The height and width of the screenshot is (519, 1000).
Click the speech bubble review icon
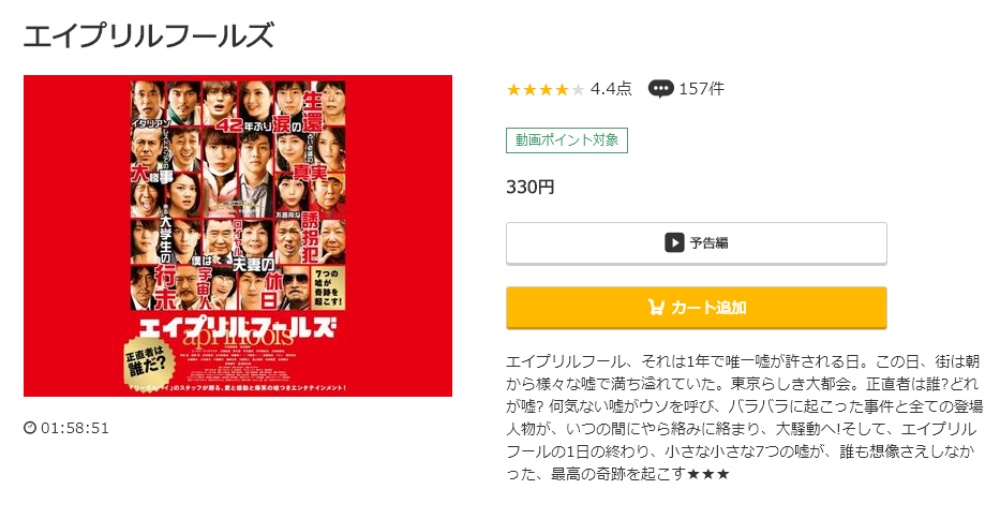pyautogui.click(x=661, y=89)
